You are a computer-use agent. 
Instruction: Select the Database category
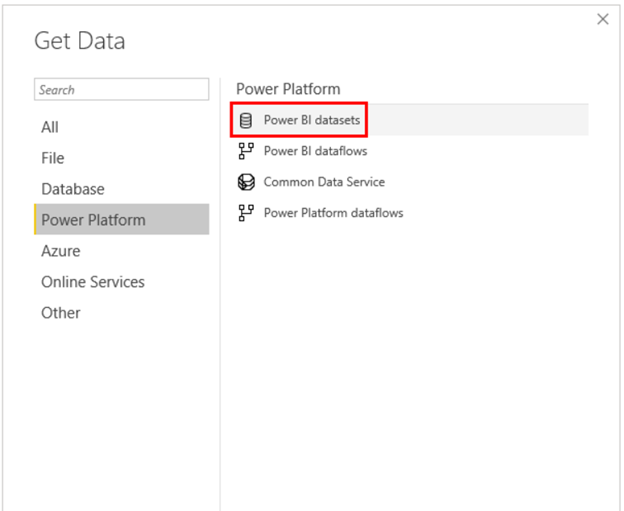[121, 189]
